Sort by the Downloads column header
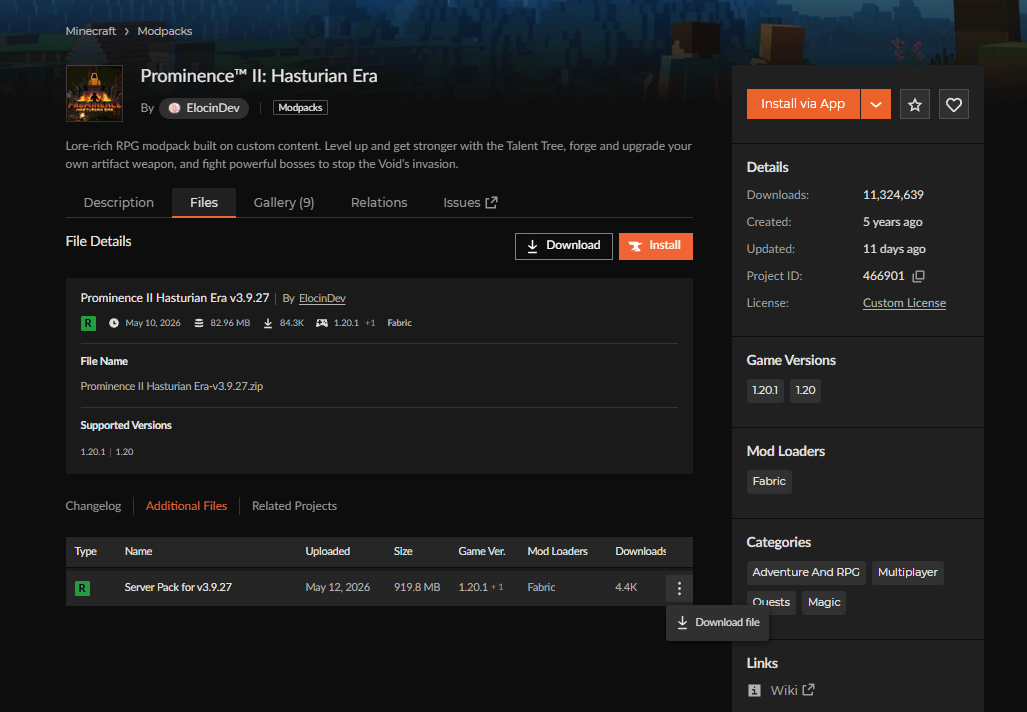Image resolution: width=1027 pixels, height=712 pixels. click(641, 552)
